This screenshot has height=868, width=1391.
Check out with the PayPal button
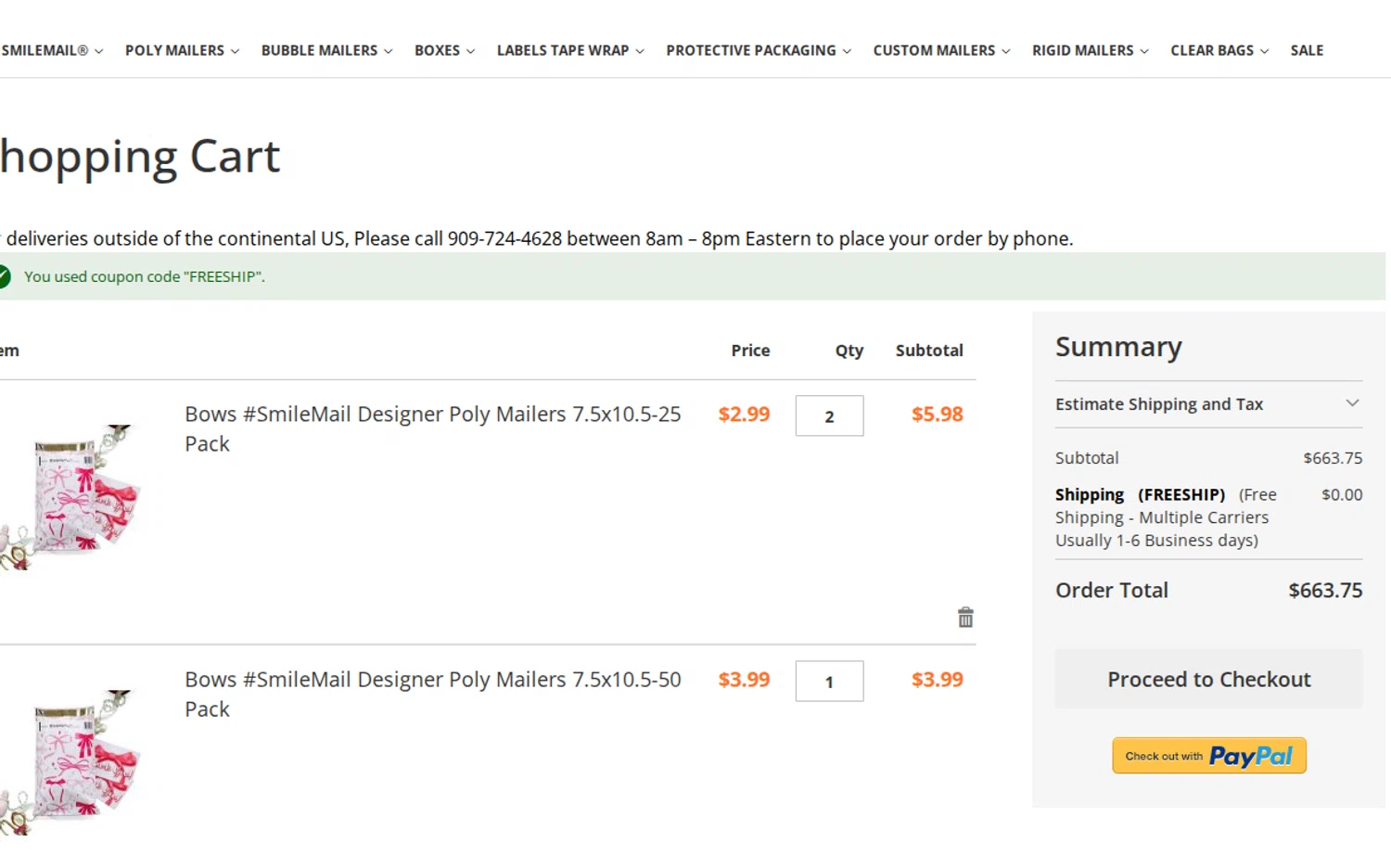click(1208, 756)
